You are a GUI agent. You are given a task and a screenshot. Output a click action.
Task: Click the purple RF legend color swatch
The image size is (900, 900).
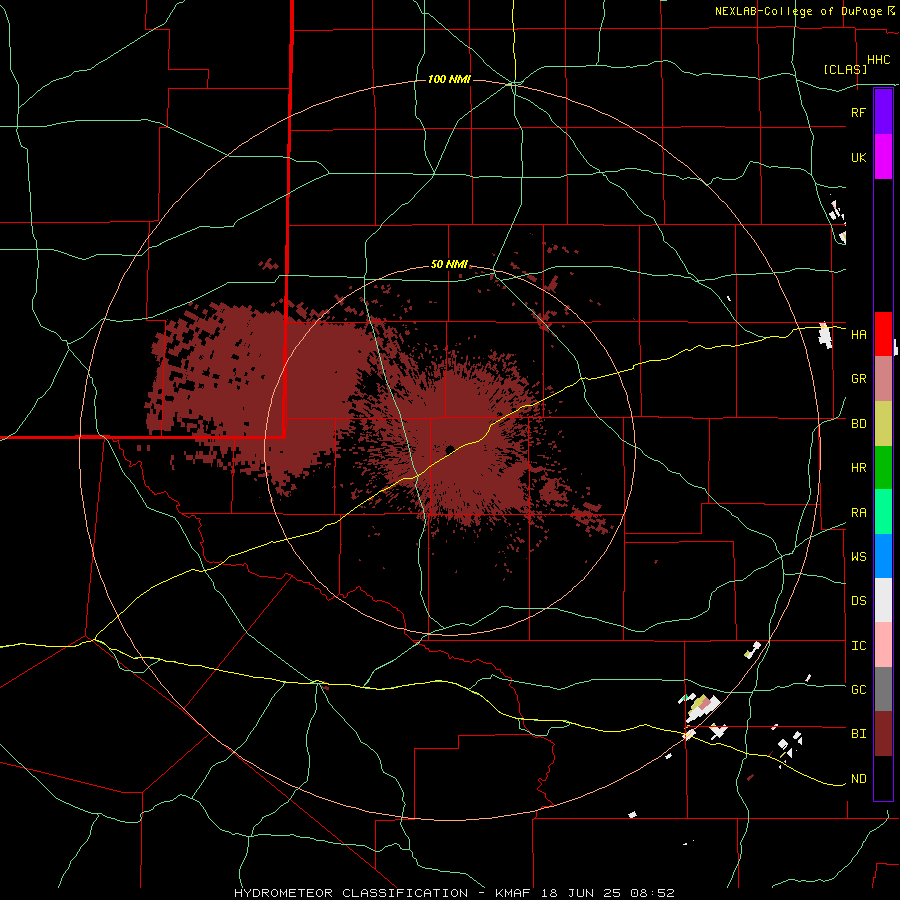click(883, 112)
